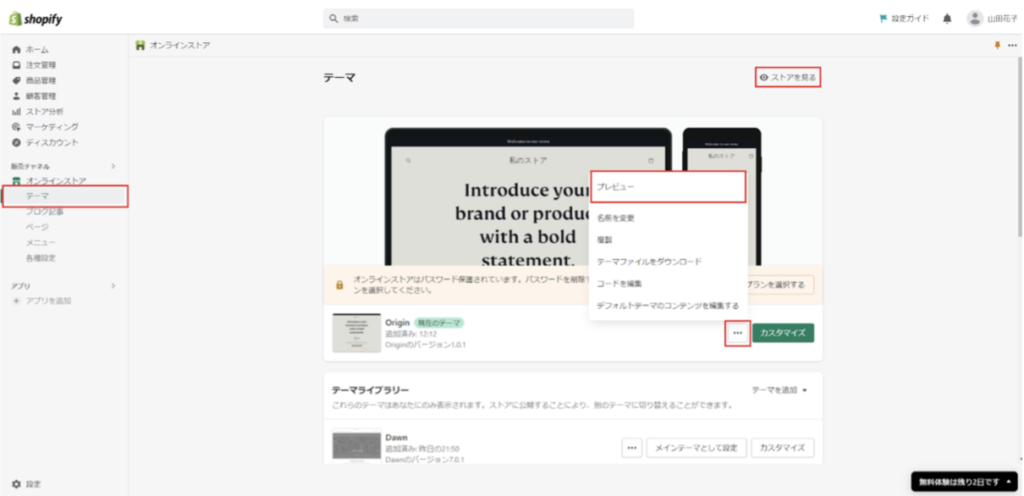Expand 販売チャネル section chevron

click(x=113, y=165)
